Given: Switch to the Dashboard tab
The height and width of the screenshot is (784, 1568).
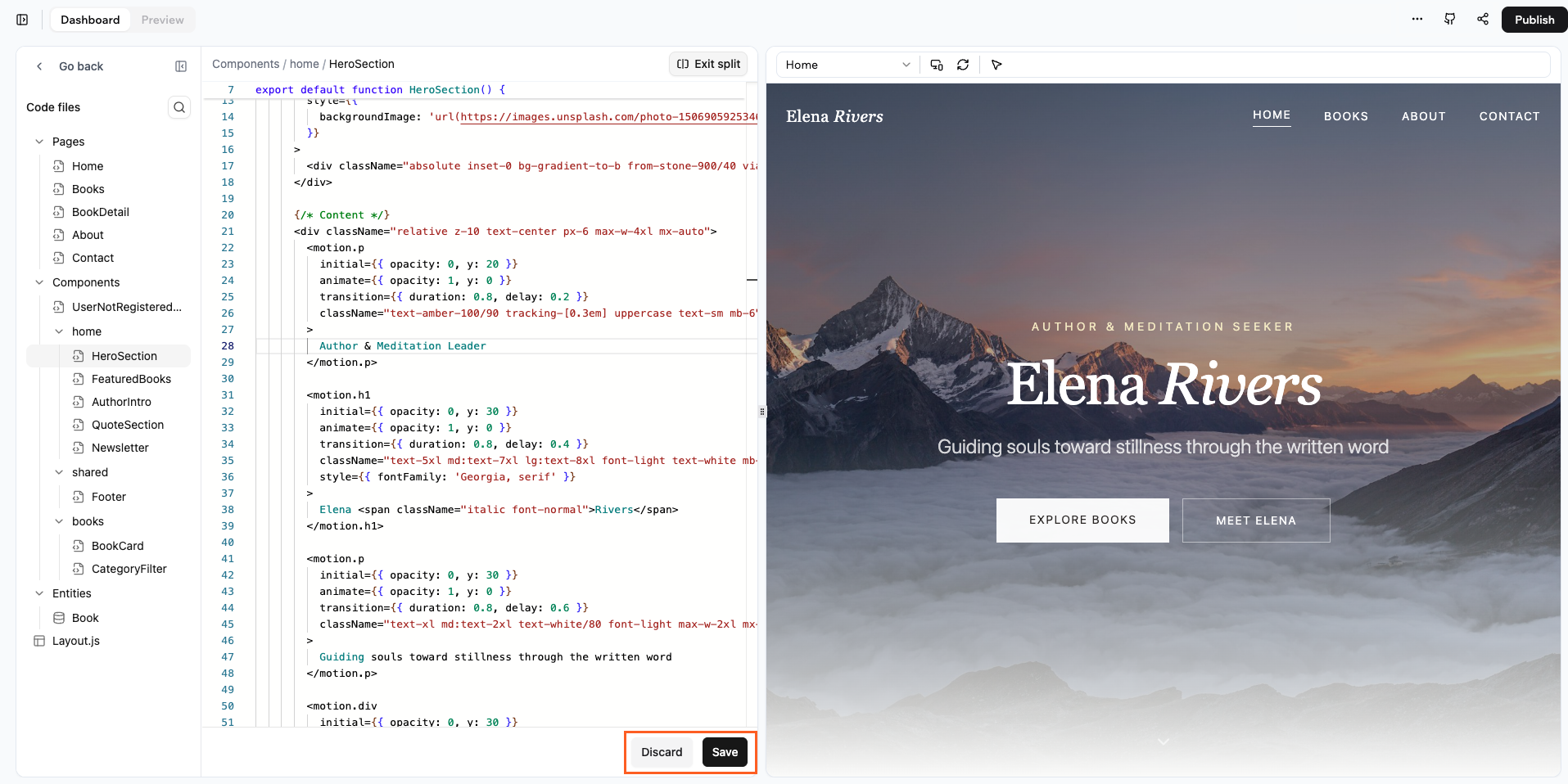Looking at the screenshot, I should point(90,19).
